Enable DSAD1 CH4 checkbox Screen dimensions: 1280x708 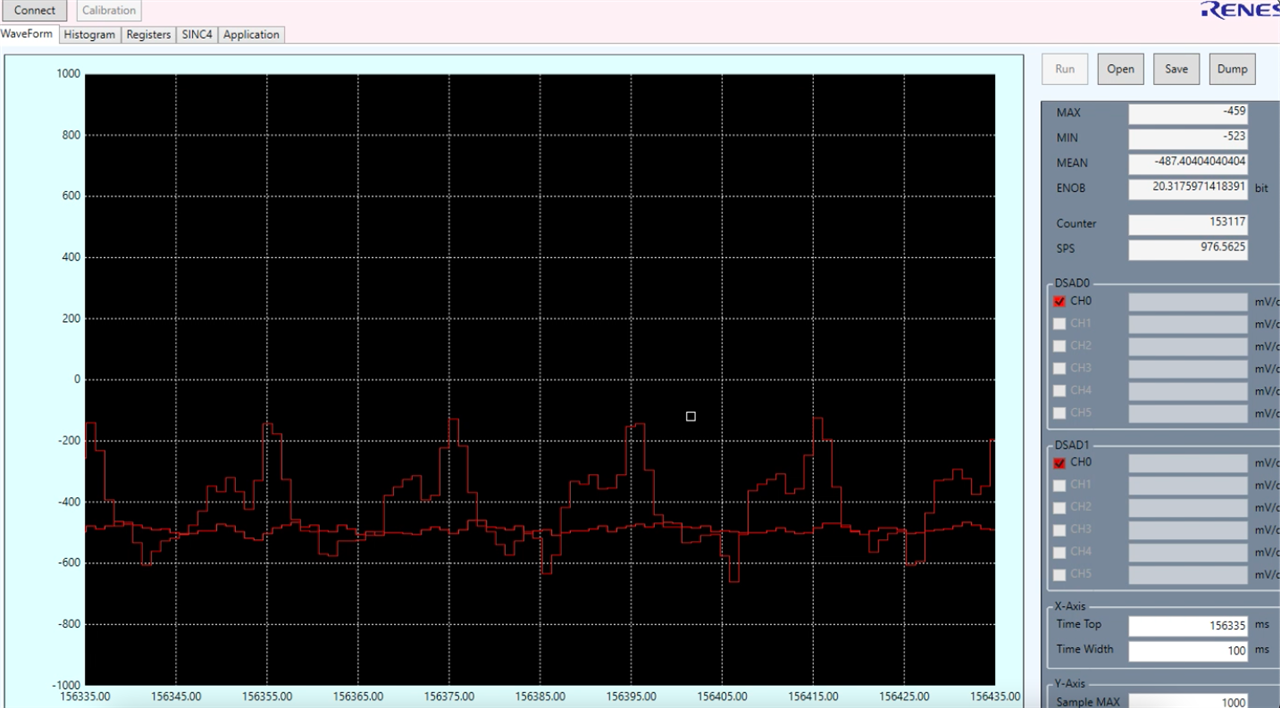[1059, 552]
